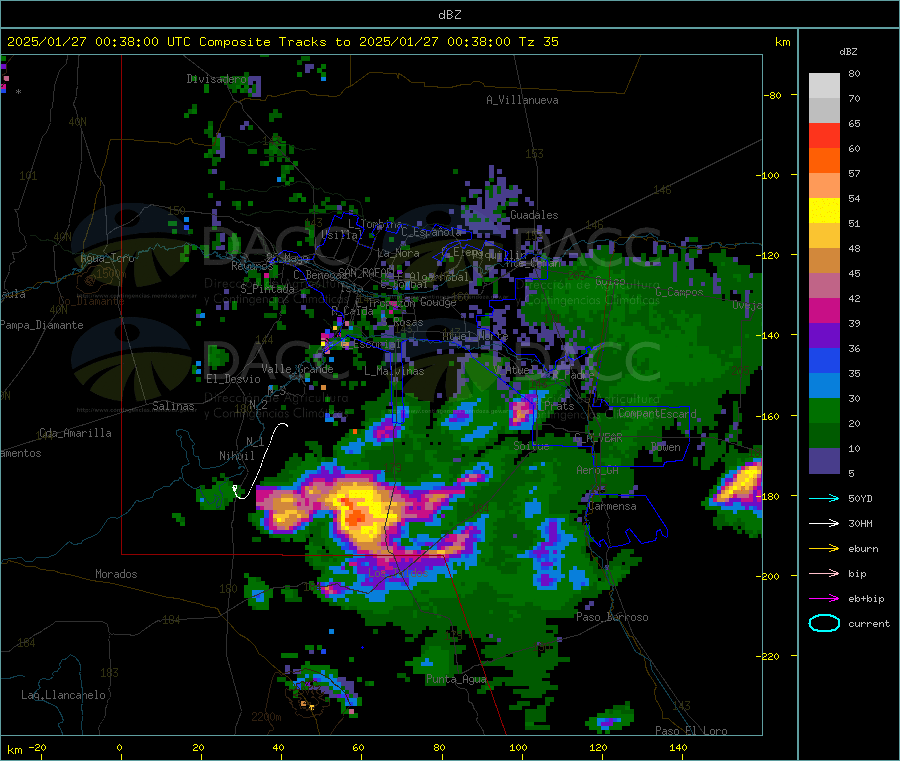Select the violet 36-39 dBZ swatch
Screen dimensions: 900x761
click(x=824, y=336)
